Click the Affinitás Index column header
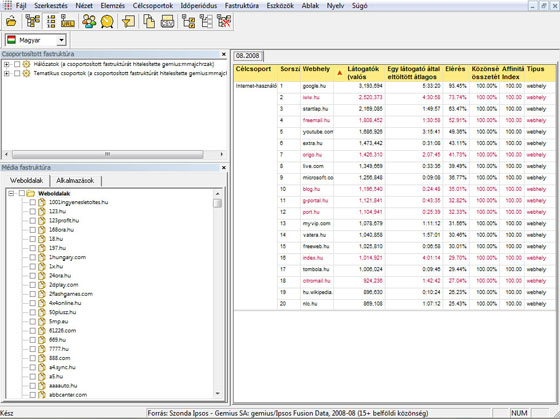This screenshot has width=560, height=419. point(512,73)
